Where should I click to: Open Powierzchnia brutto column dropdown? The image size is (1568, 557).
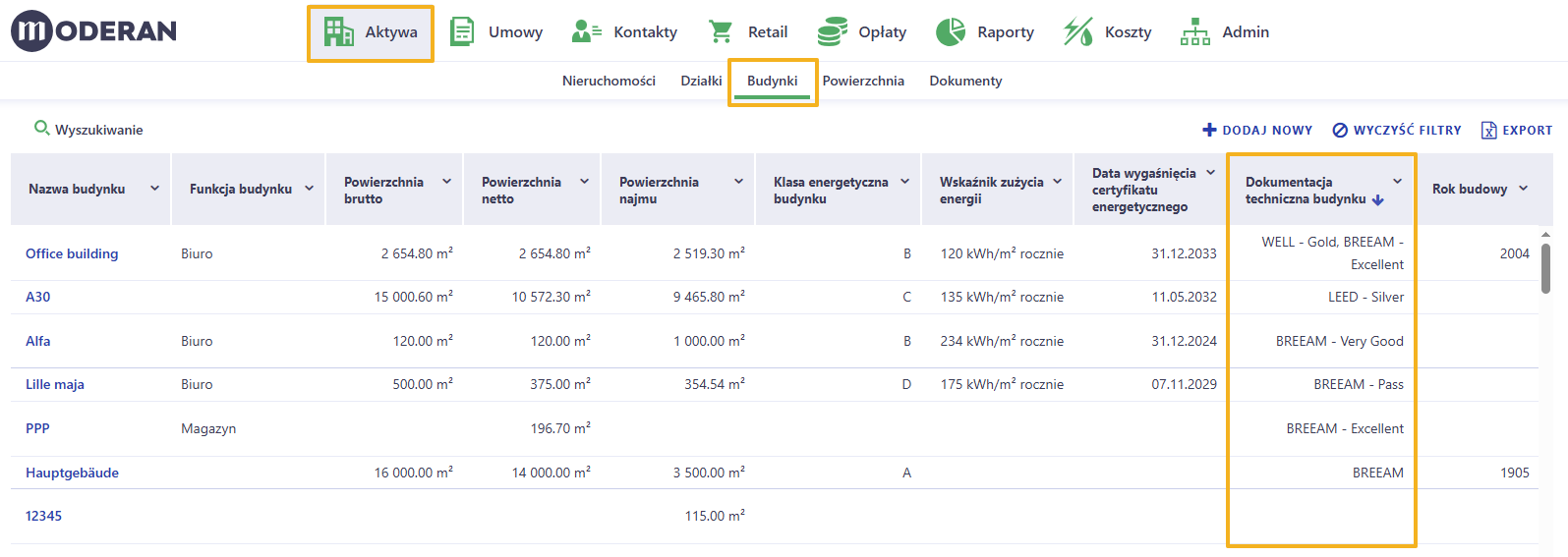pyautogui.click(x=446, y=181)
